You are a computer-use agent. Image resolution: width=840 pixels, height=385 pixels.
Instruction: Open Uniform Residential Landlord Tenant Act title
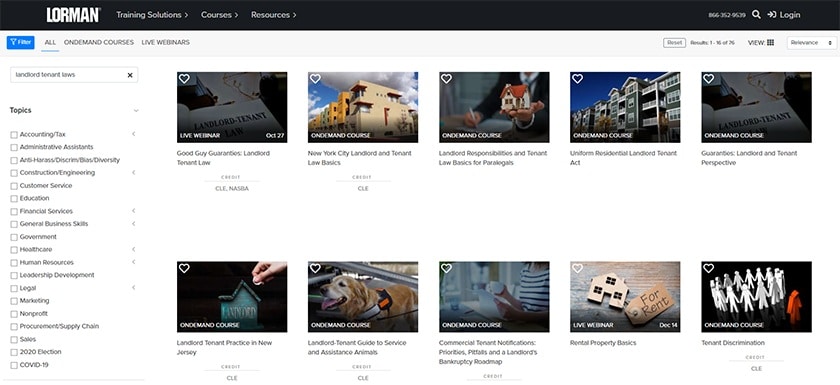pos(624,158)
